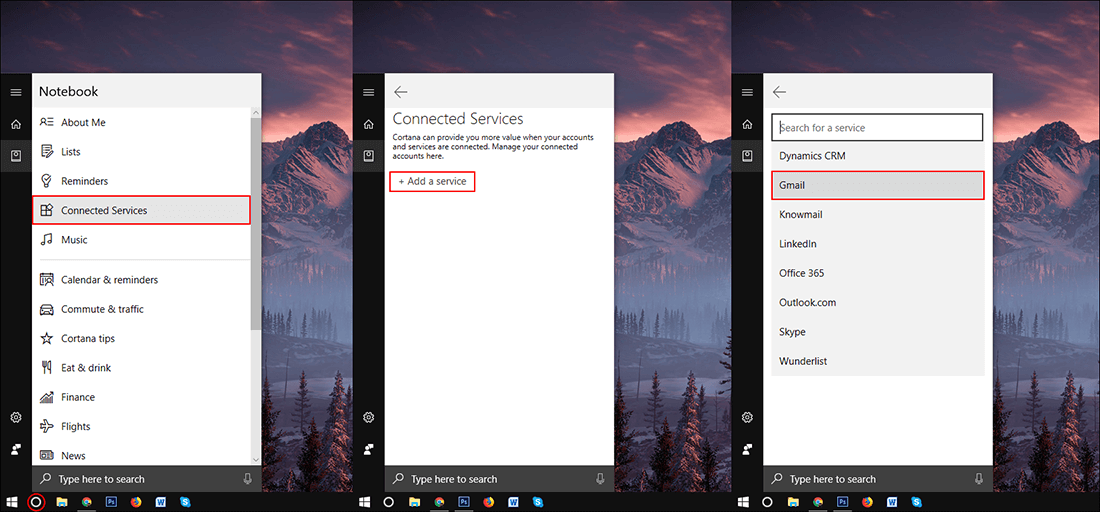Click the feedback icon beside Connected Services page

(368, 450)
